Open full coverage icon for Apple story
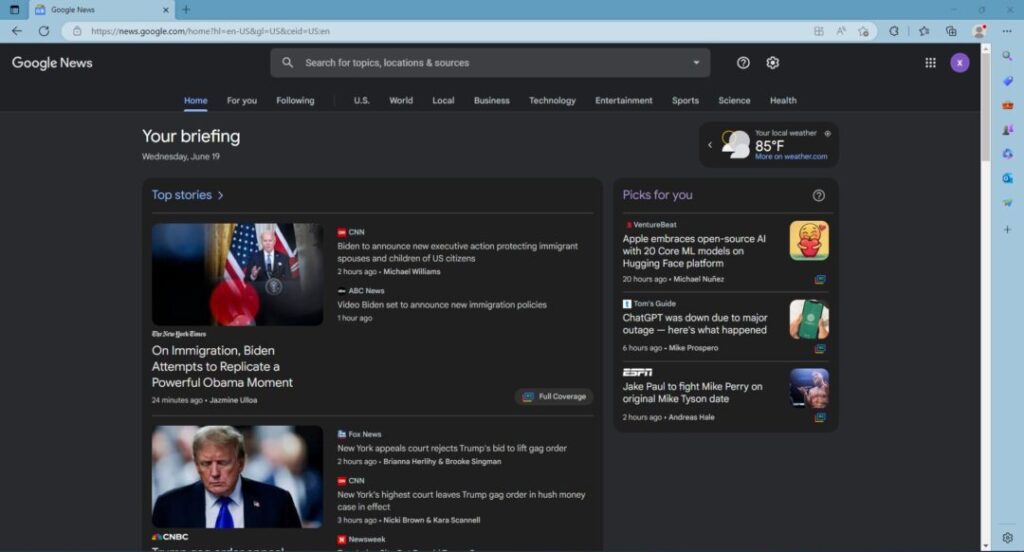1024x552 pixels. tap(820, 280)
